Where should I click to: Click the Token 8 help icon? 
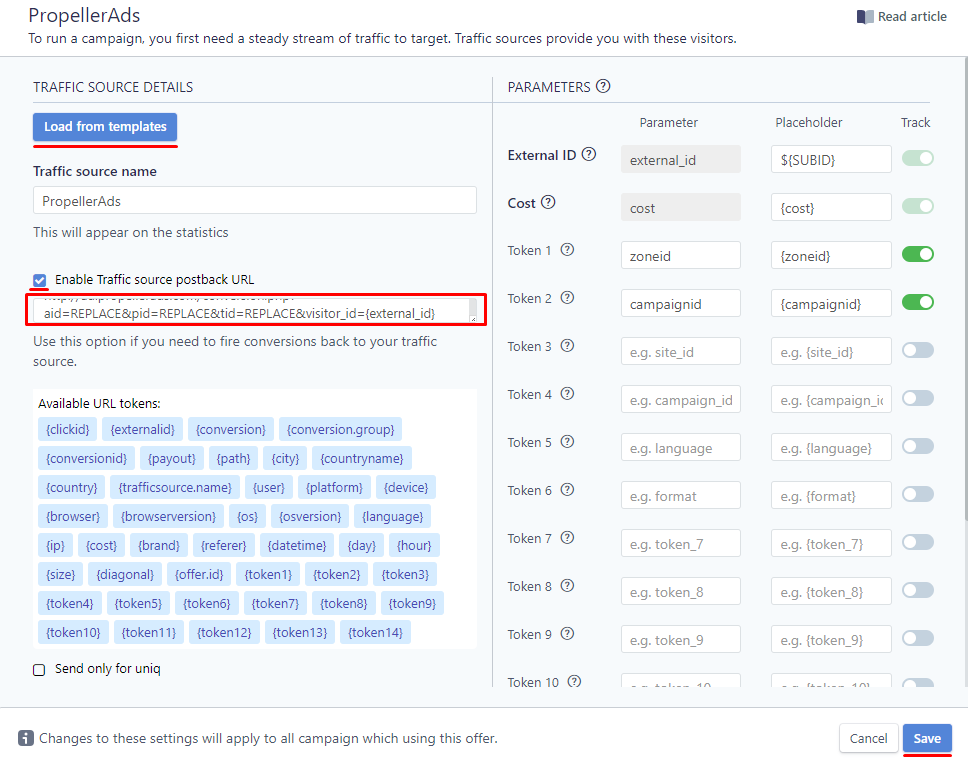point(567,586)
